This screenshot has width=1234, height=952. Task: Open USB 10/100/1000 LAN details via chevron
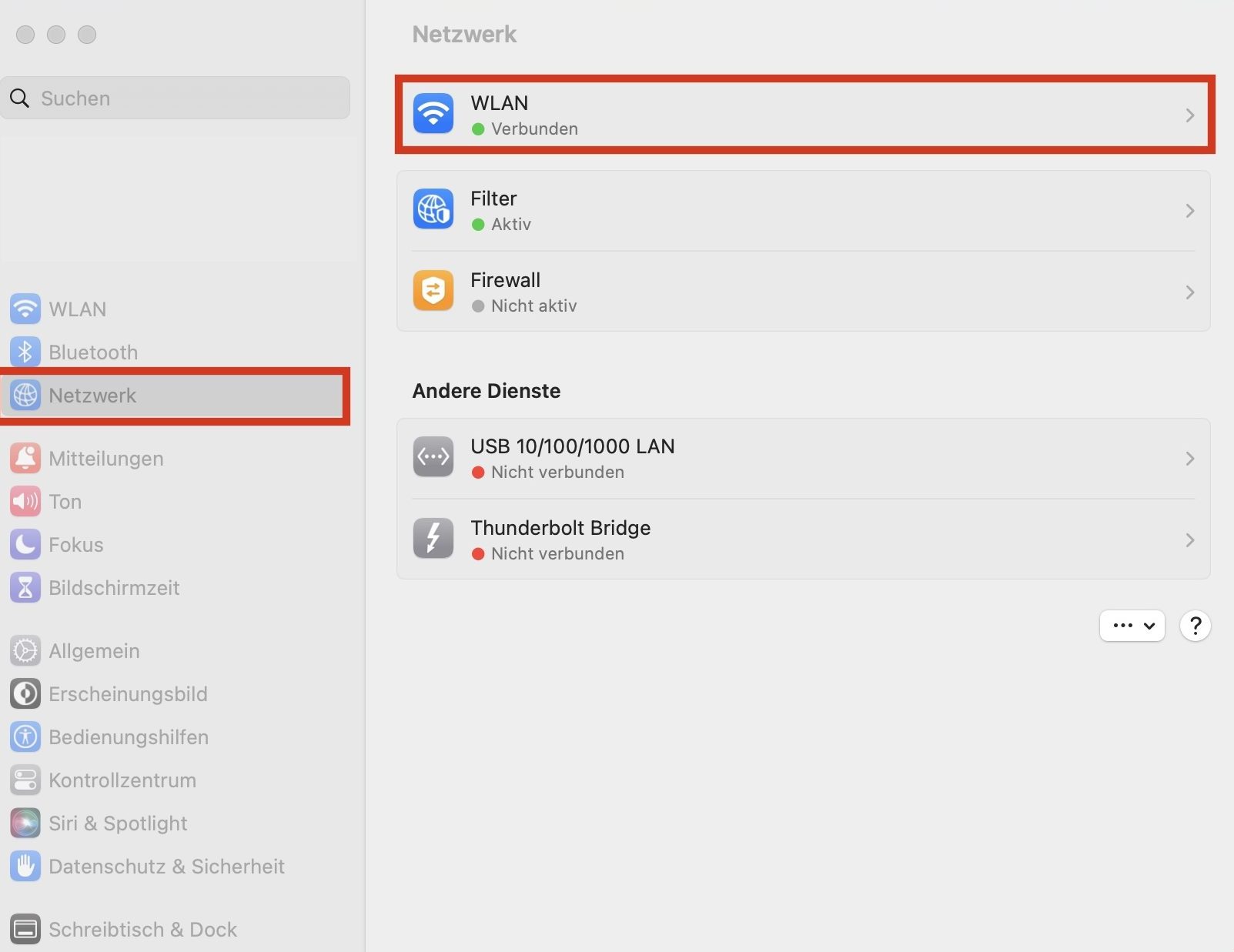1189,458
